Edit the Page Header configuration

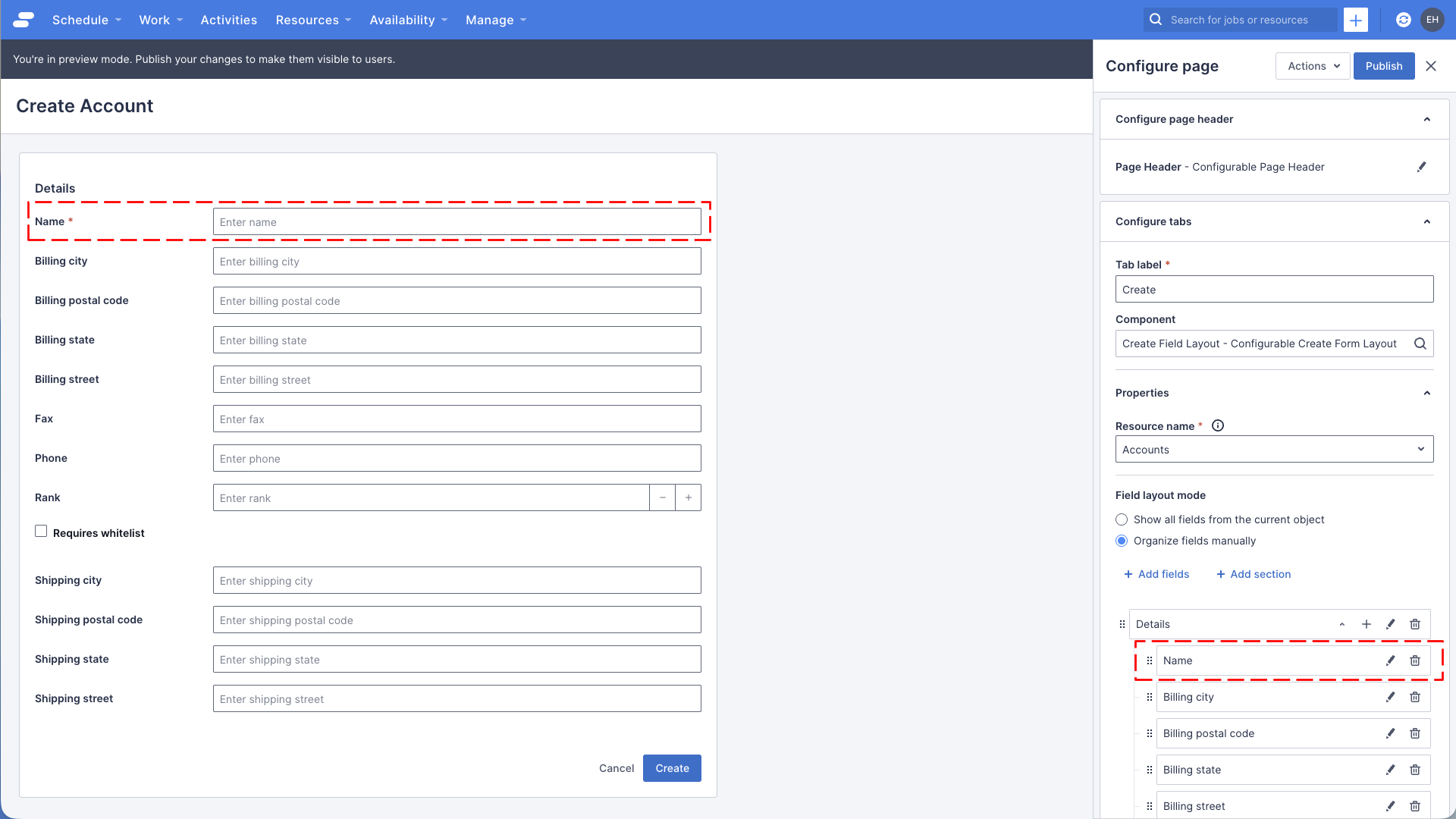pyautogui.click(x=1423, y=167)
